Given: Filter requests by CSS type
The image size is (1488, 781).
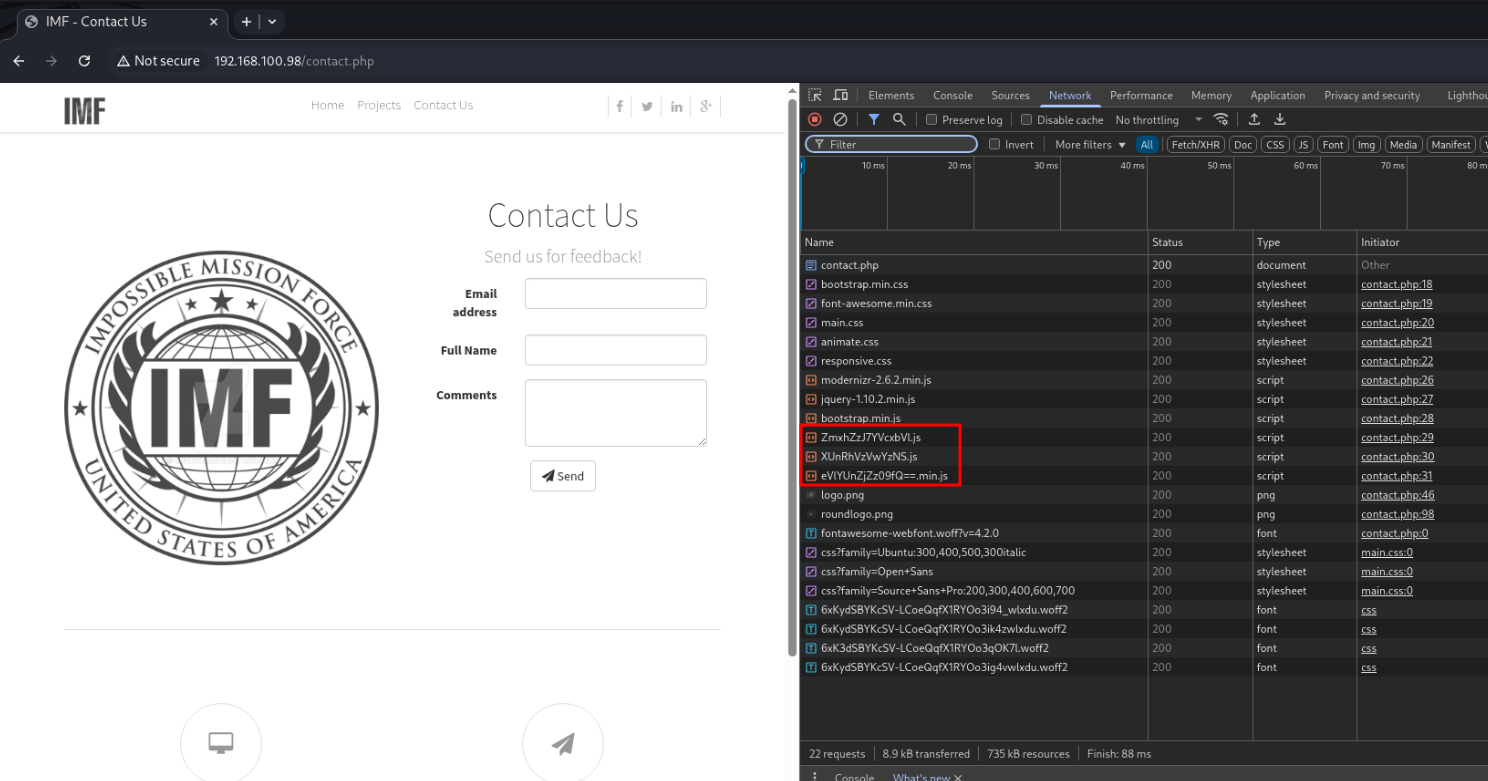Looking at the screenshot, I should (x=1275, y=144).
